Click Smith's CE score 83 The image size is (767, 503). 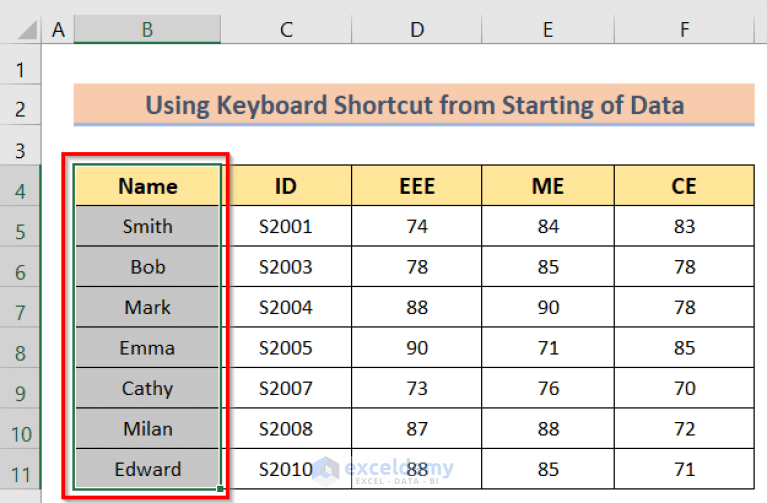click(684, 226)
